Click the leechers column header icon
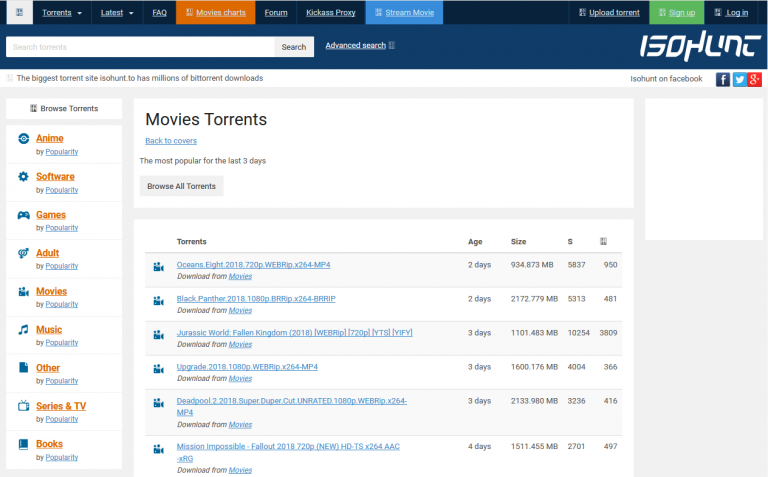 [x=603, y=241]
